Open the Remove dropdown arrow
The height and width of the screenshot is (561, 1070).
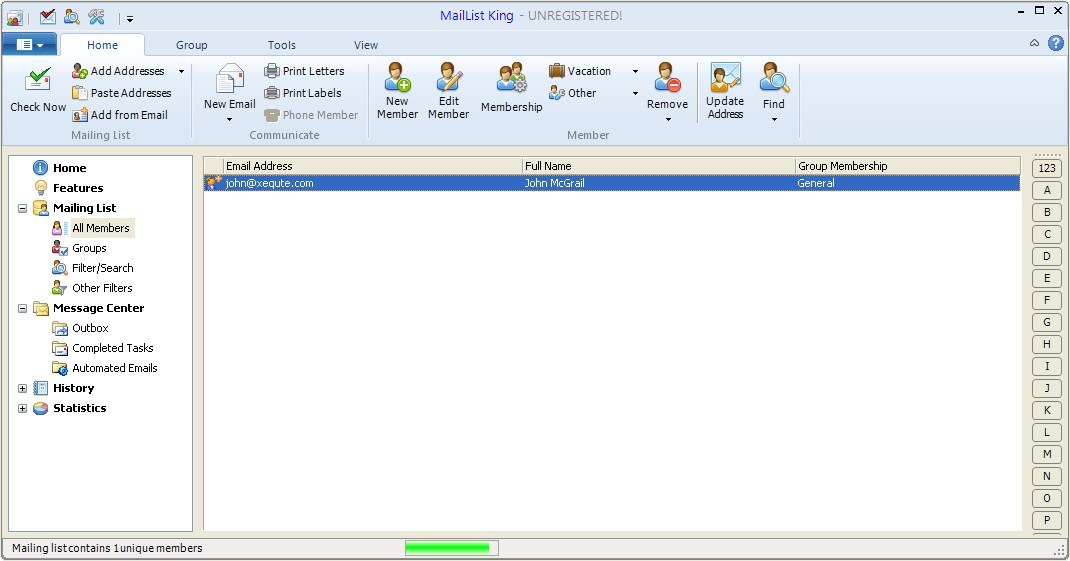(668, 119)
